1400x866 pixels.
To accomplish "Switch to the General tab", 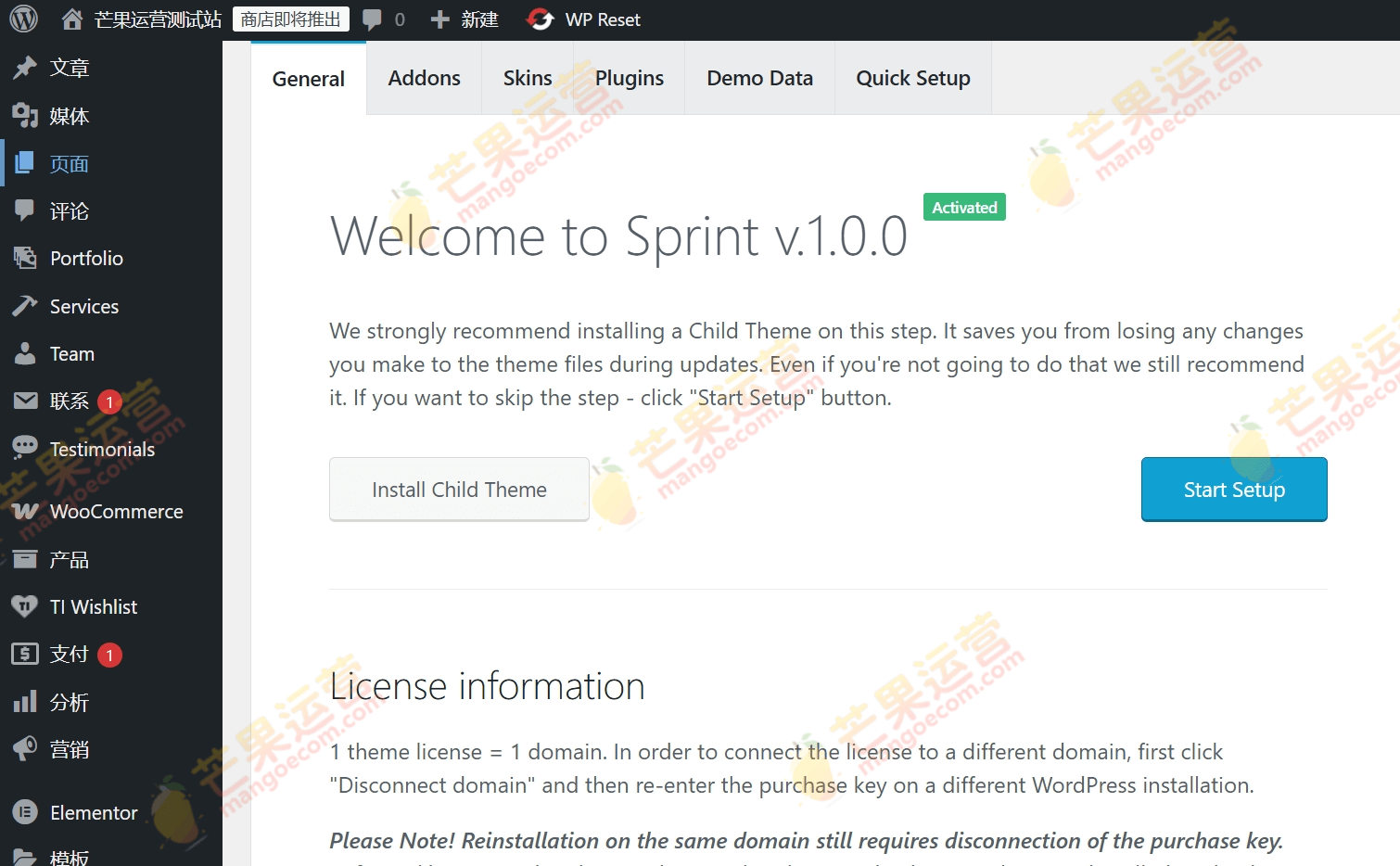I will pos(309,79).
